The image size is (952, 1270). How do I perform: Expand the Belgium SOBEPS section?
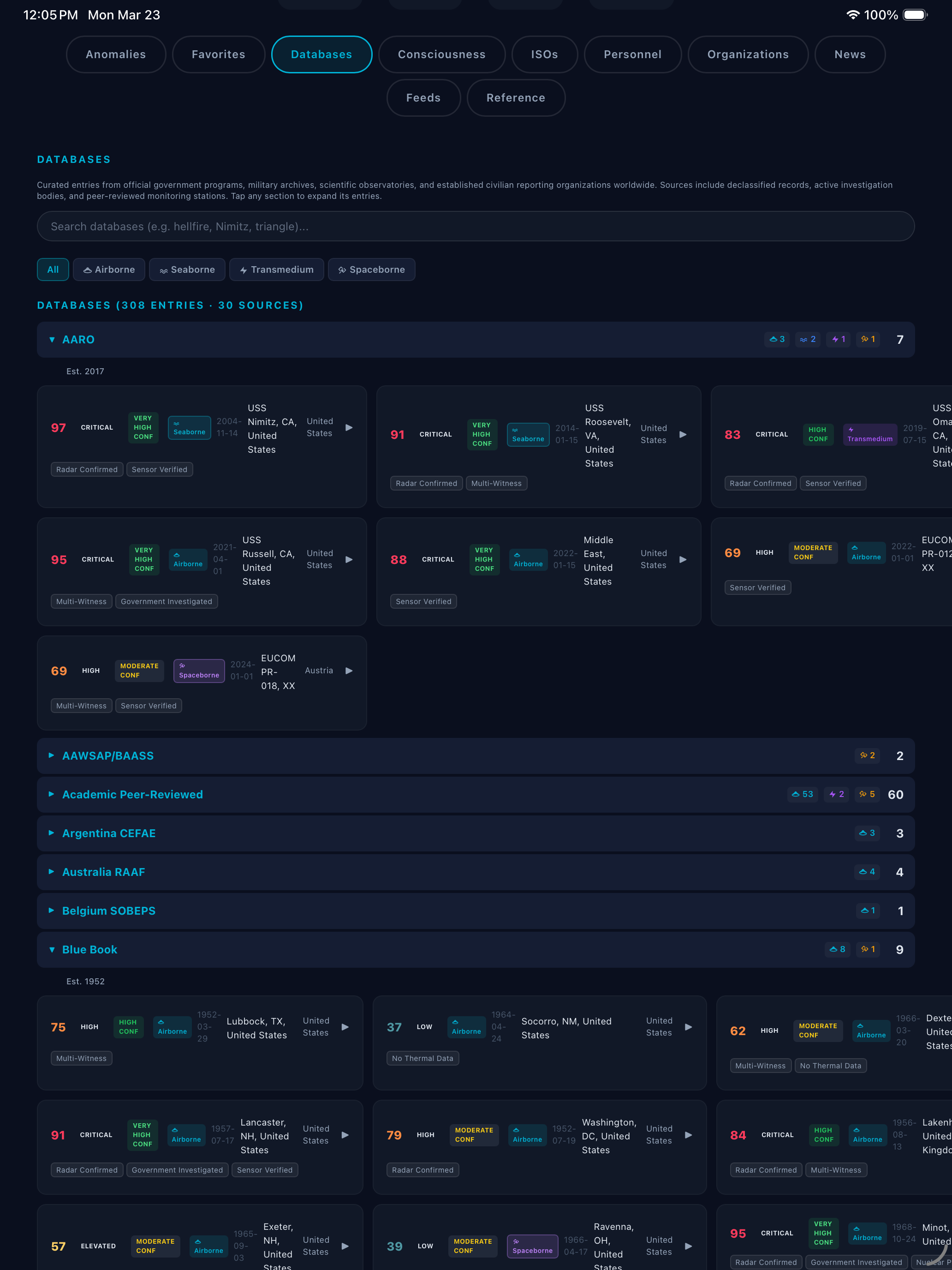(x=476, y=911)
